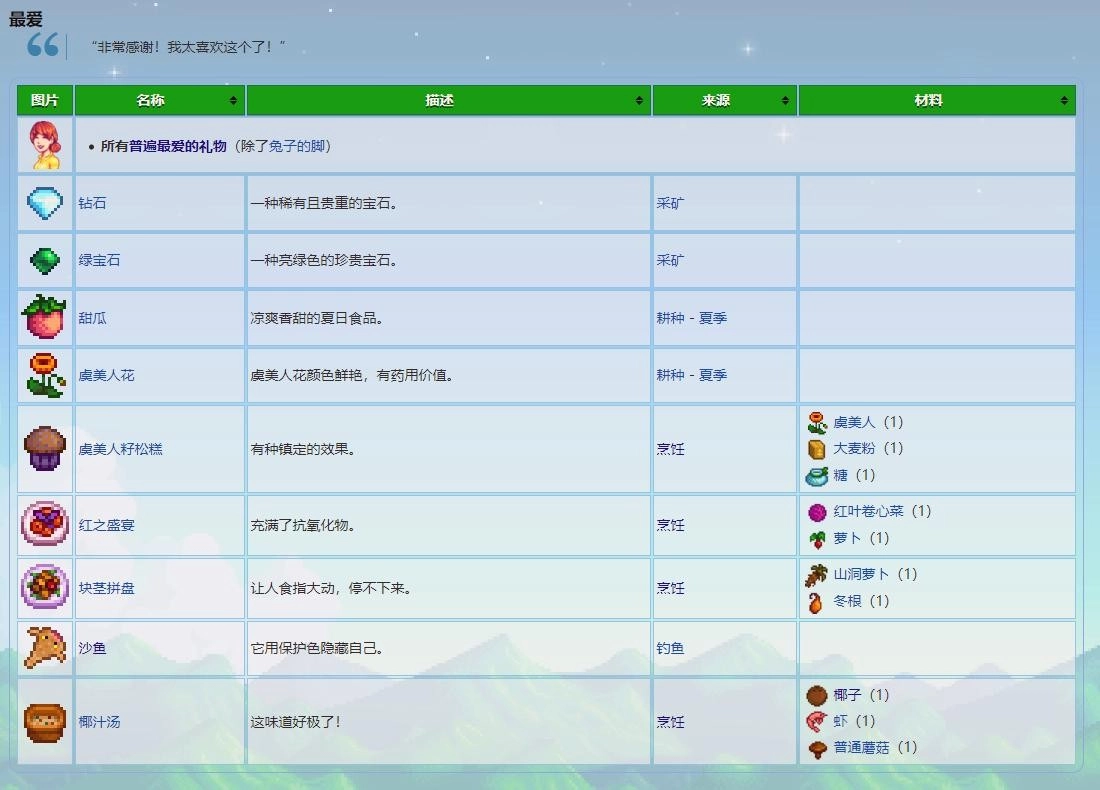Click the Sandfish image
This screenshot has width=1100, height=790.
[x=44, y=648]
